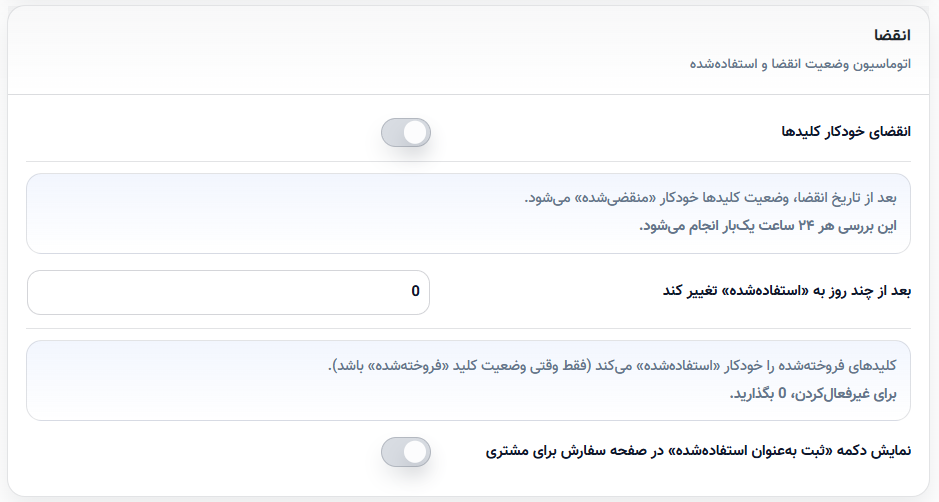Click the note line about بعد از تاریخ انقضا

click(x=710, y=198)
